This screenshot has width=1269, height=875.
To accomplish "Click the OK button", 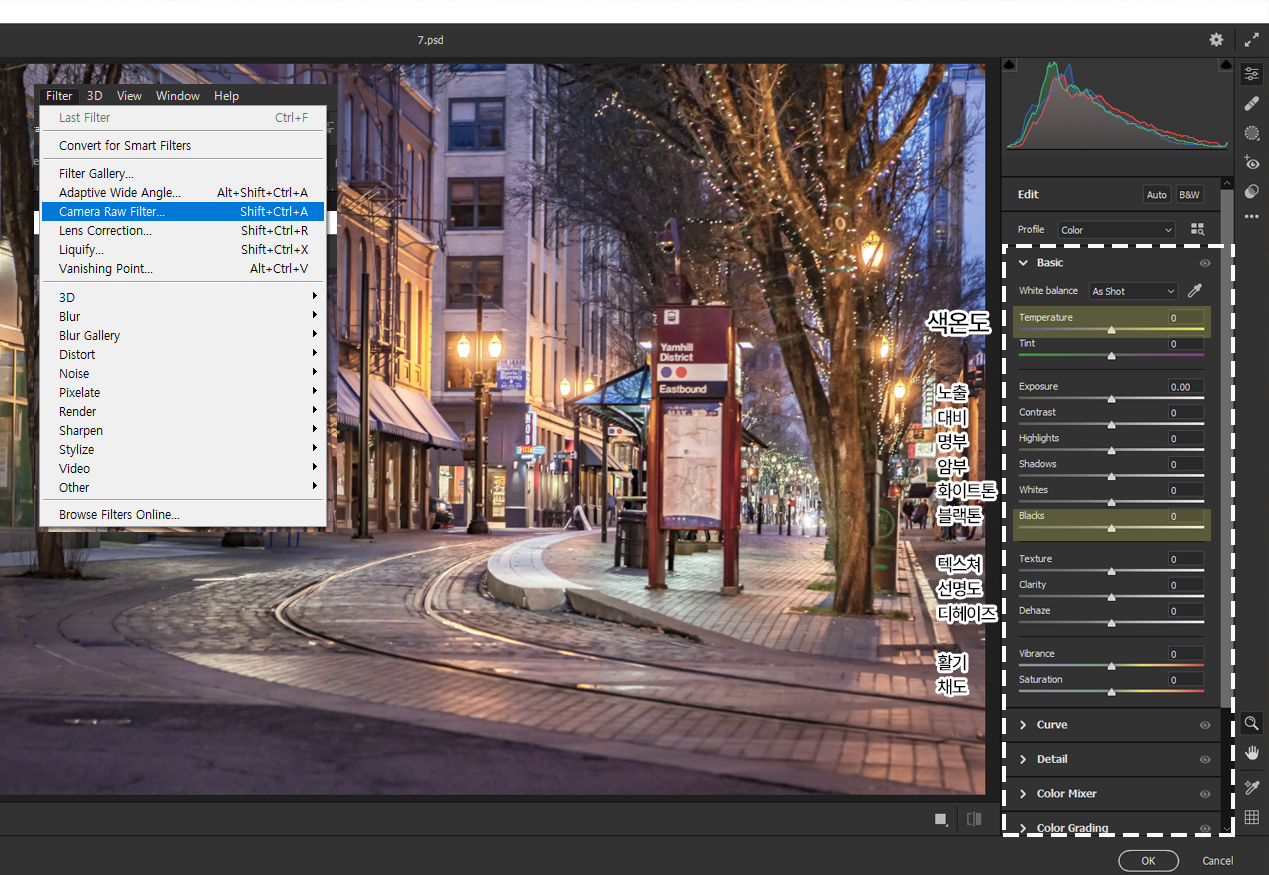I will [1148, 861].
